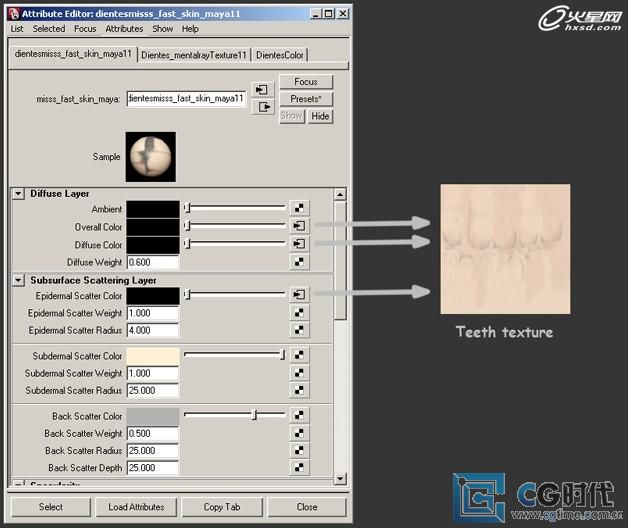The width and height of the screenshot is (628, 528).
Task: Click the Diffuse Color texture connection icon
Action: (298, 244)
